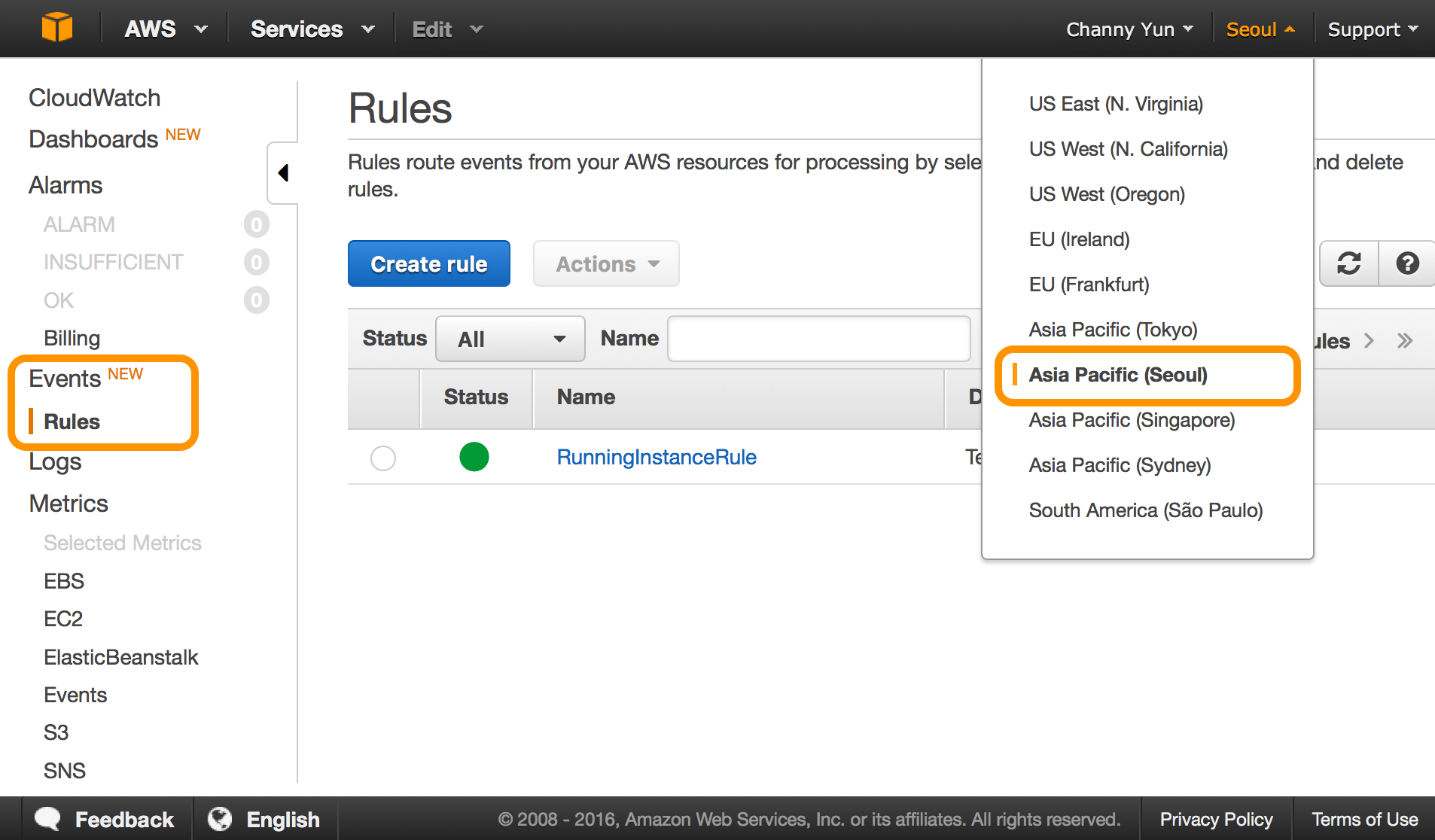Refresh the rules list
Screen dimensions: 1435x840
coord(1349,263)
